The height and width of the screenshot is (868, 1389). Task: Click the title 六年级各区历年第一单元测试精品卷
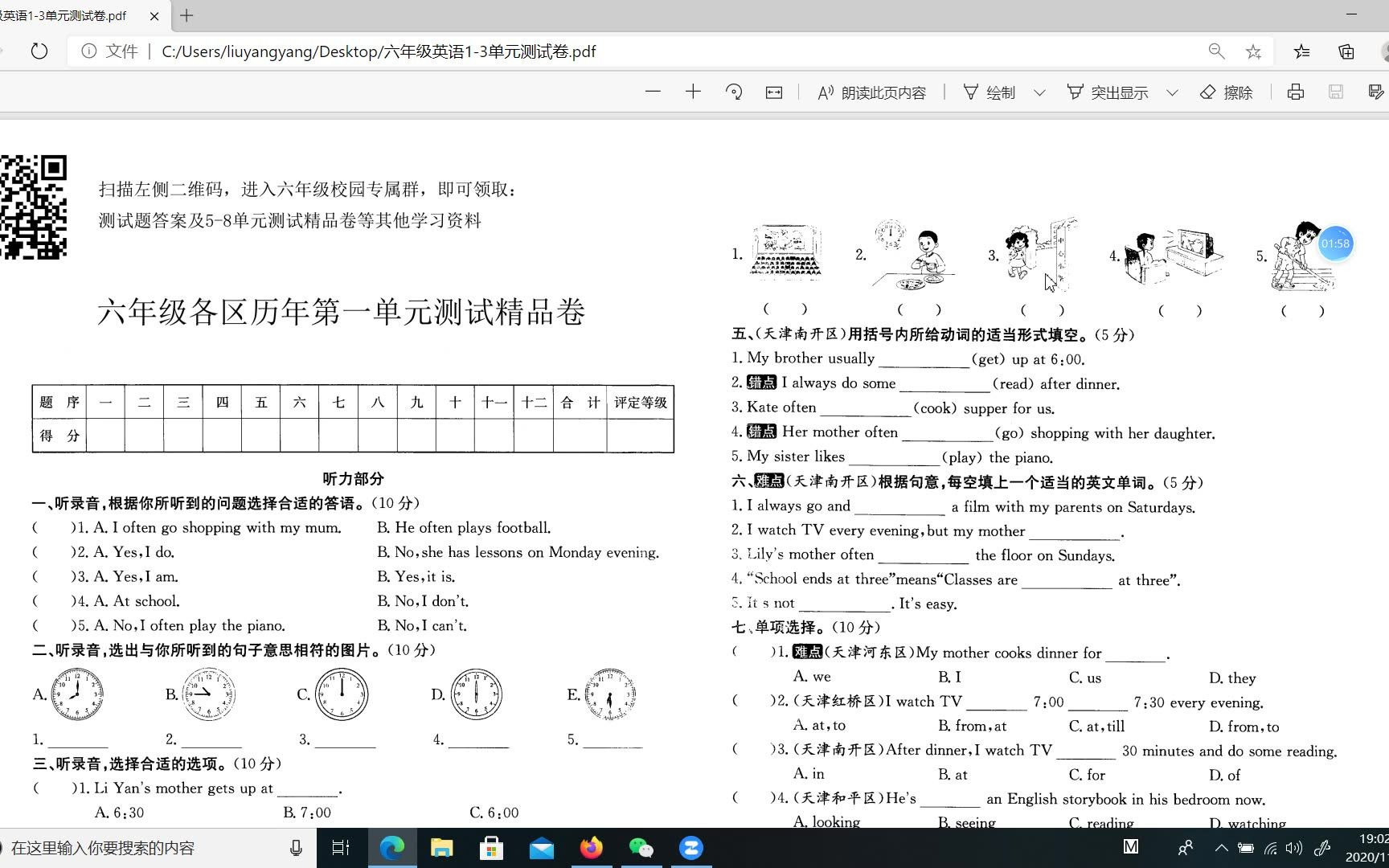(x=341, y=312)
